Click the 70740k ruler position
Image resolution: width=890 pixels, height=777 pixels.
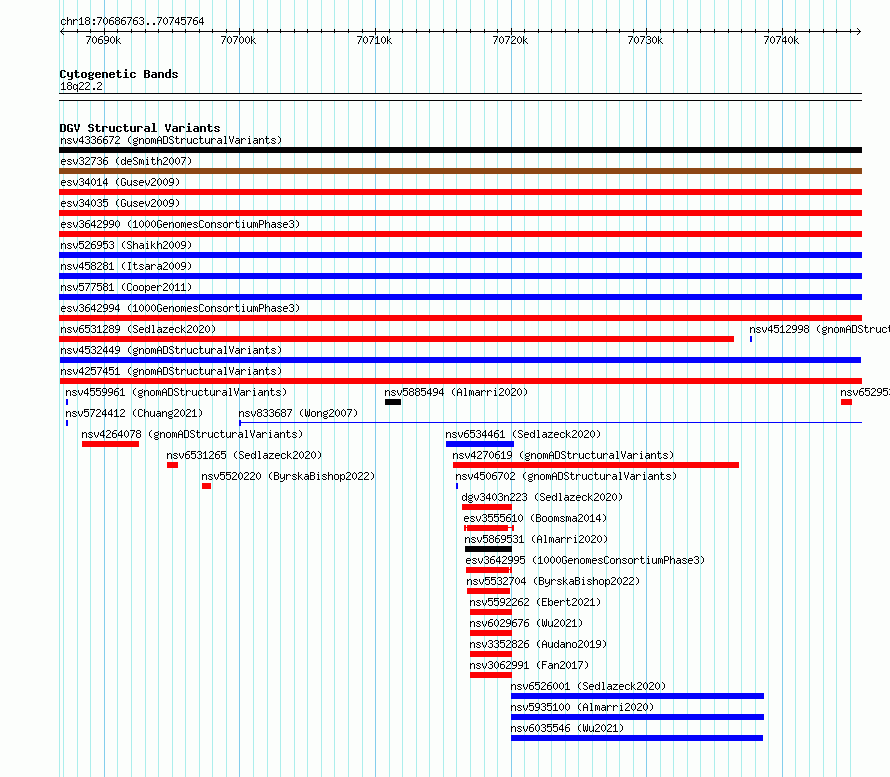781,40
